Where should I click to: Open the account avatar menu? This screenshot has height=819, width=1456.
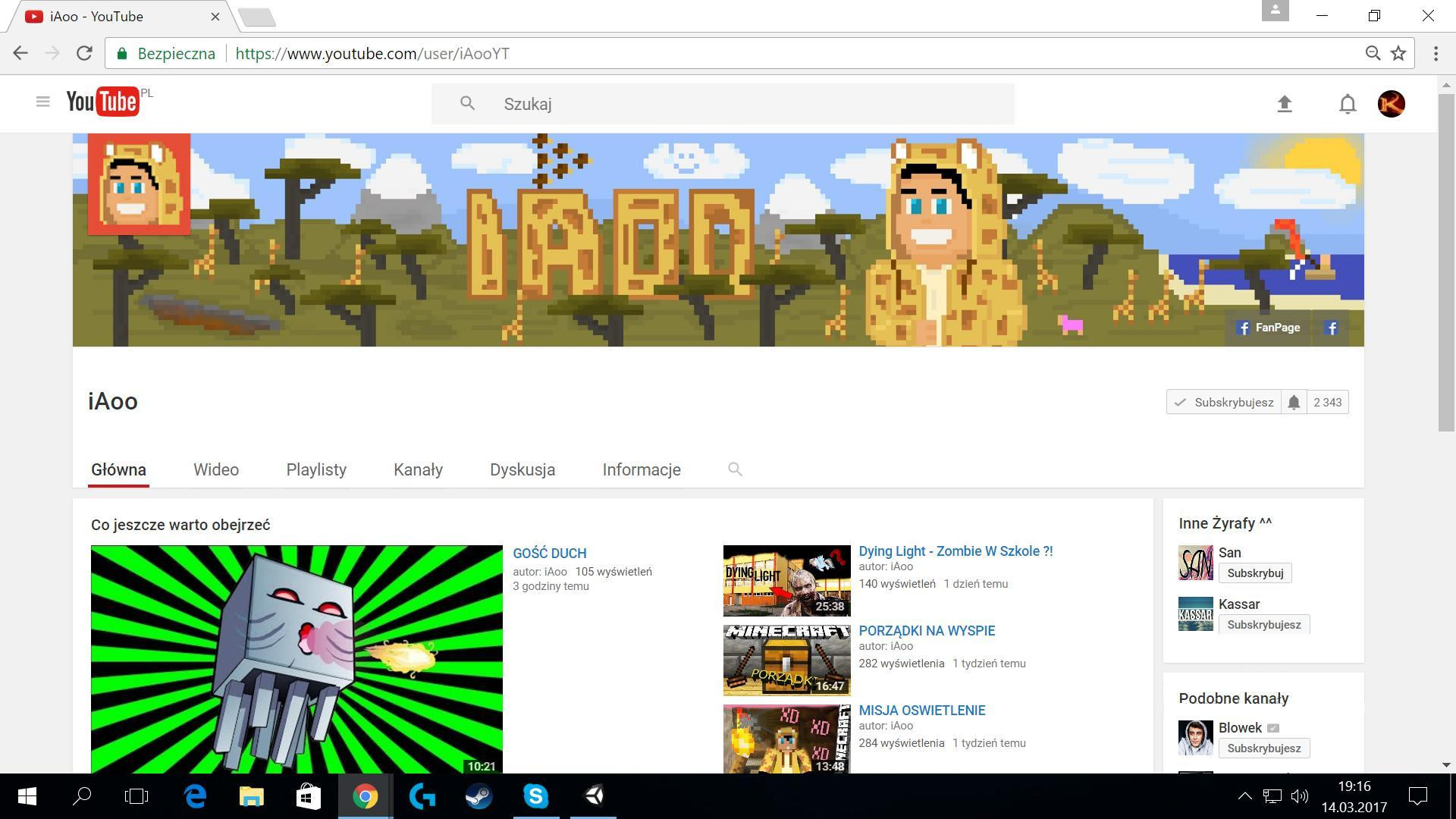coord(1391,104)
